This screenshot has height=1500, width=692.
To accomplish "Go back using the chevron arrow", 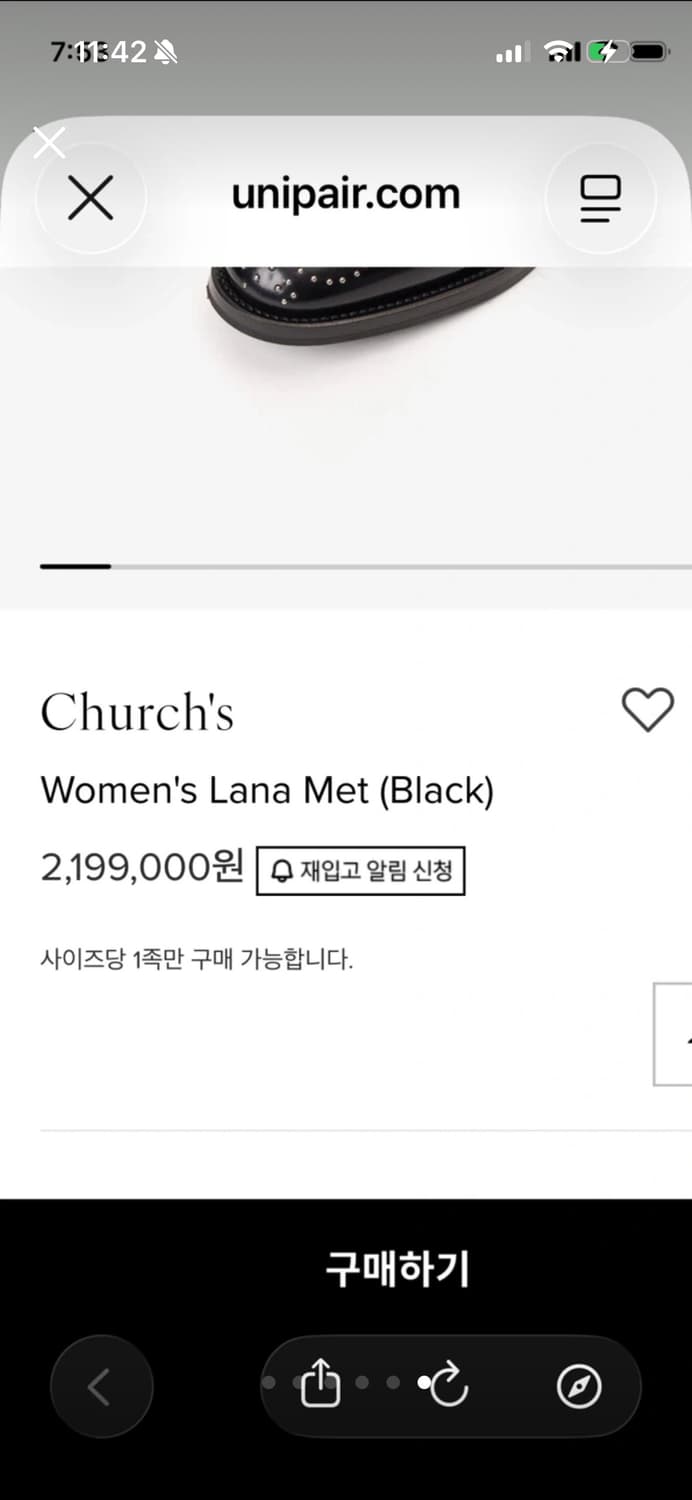I will pyautogui.click(x=102, y=1386).
